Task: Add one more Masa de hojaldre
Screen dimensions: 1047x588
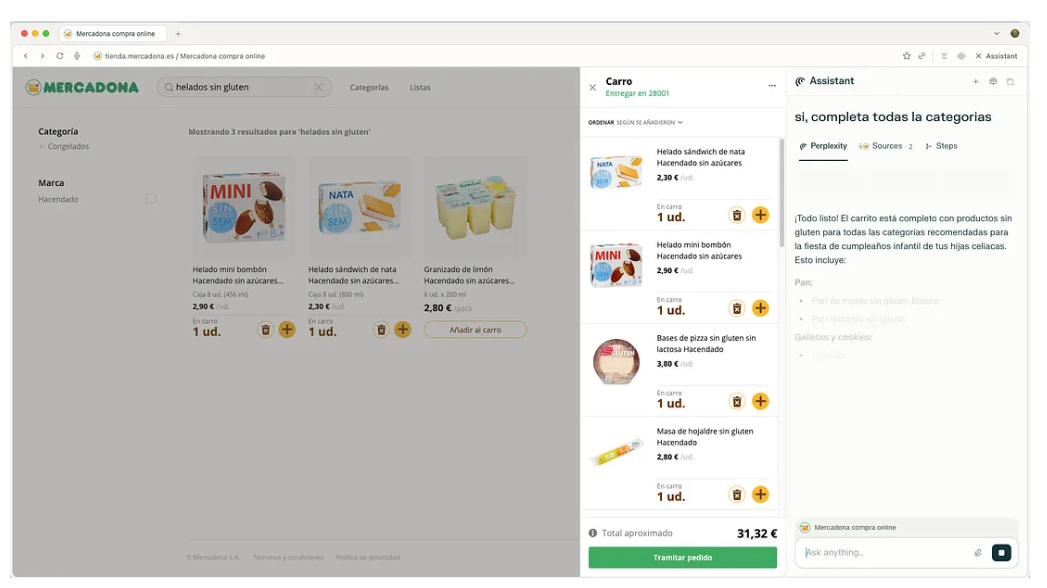Action: (x=760, y=495)
